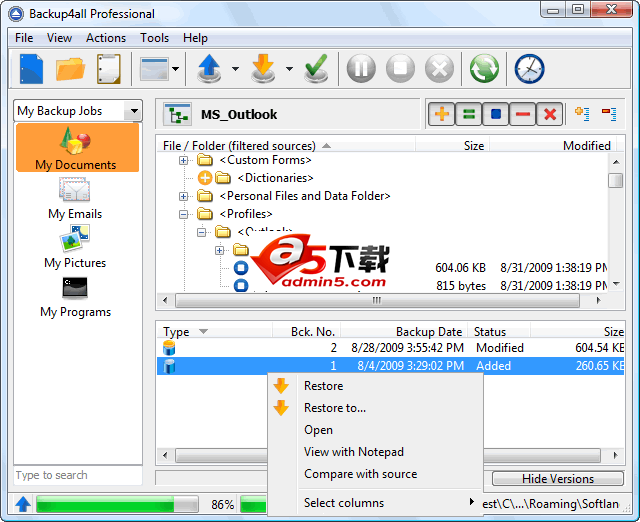Screen dimensions: 640x522
Task: Select the My Documents group
Action: pyautogui.click(x=77, y=148)
